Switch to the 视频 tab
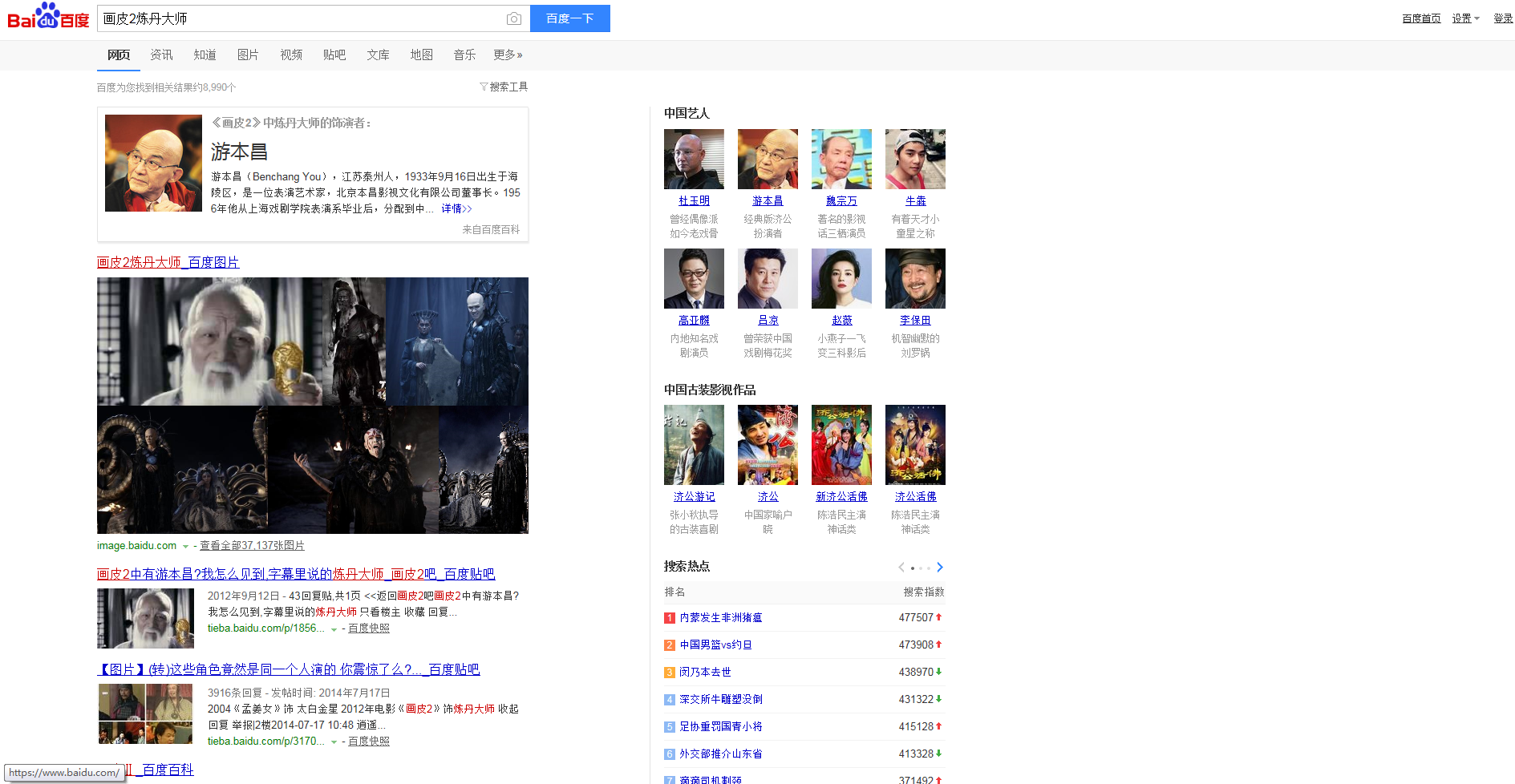Image resolution: width=1515 pixels, height=784 pixels. click(291, 55)
